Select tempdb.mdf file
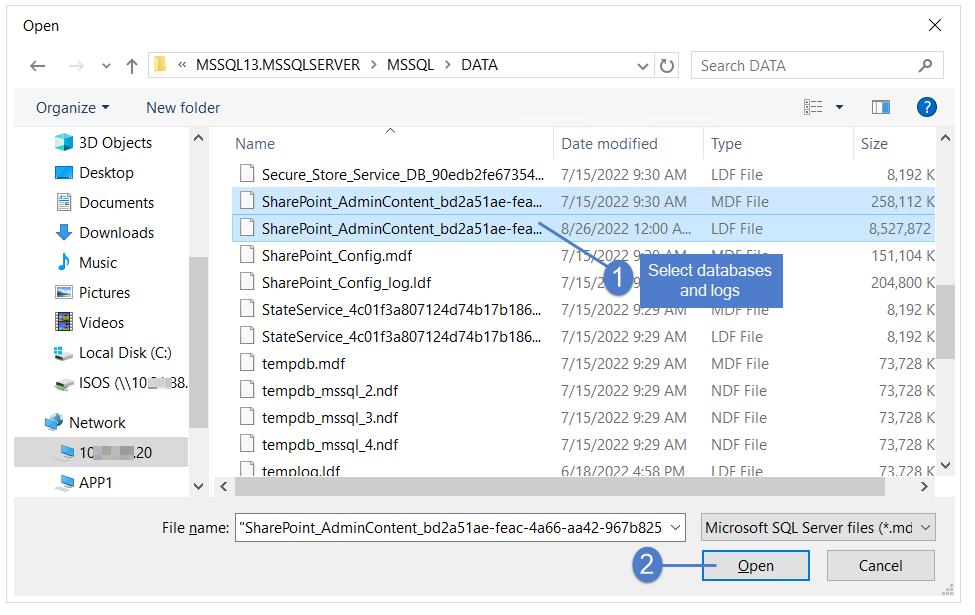The width and height of the screenshot is (975, 615). click(x=584, y=363)
